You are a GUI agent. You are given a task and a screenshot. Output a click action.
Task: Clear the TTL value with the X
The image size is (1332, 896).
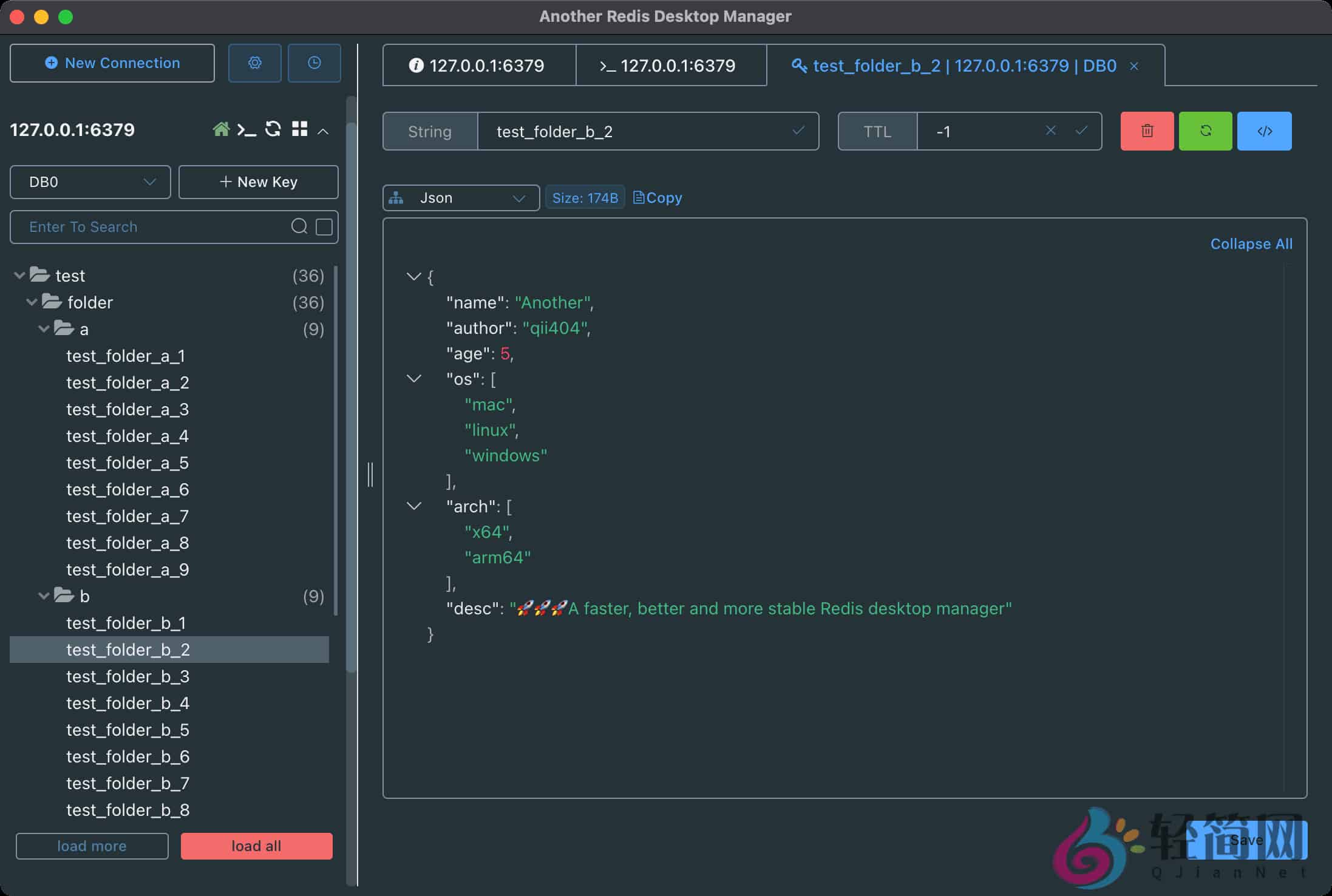click(1050, 131)
